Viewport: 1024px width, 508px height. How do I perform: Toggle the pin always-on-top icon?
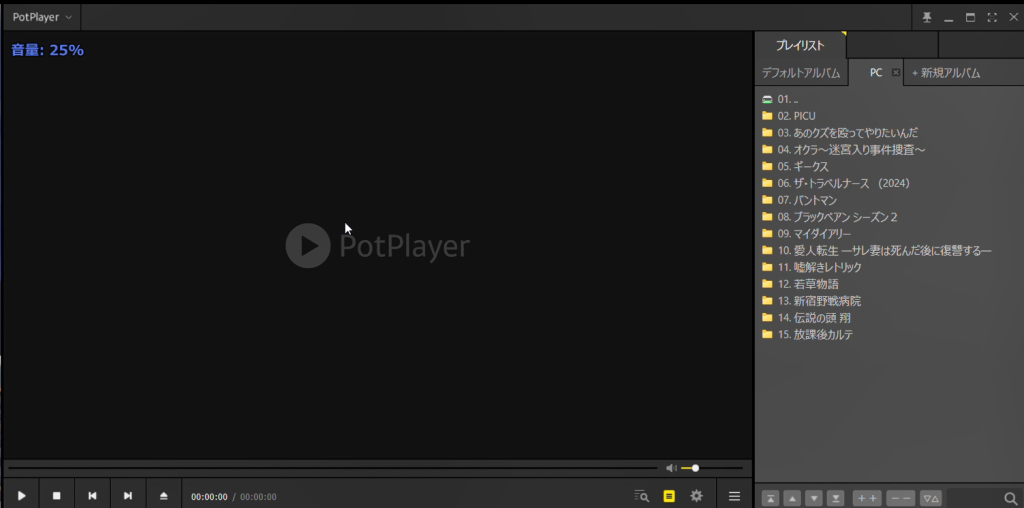pos(926,17)
